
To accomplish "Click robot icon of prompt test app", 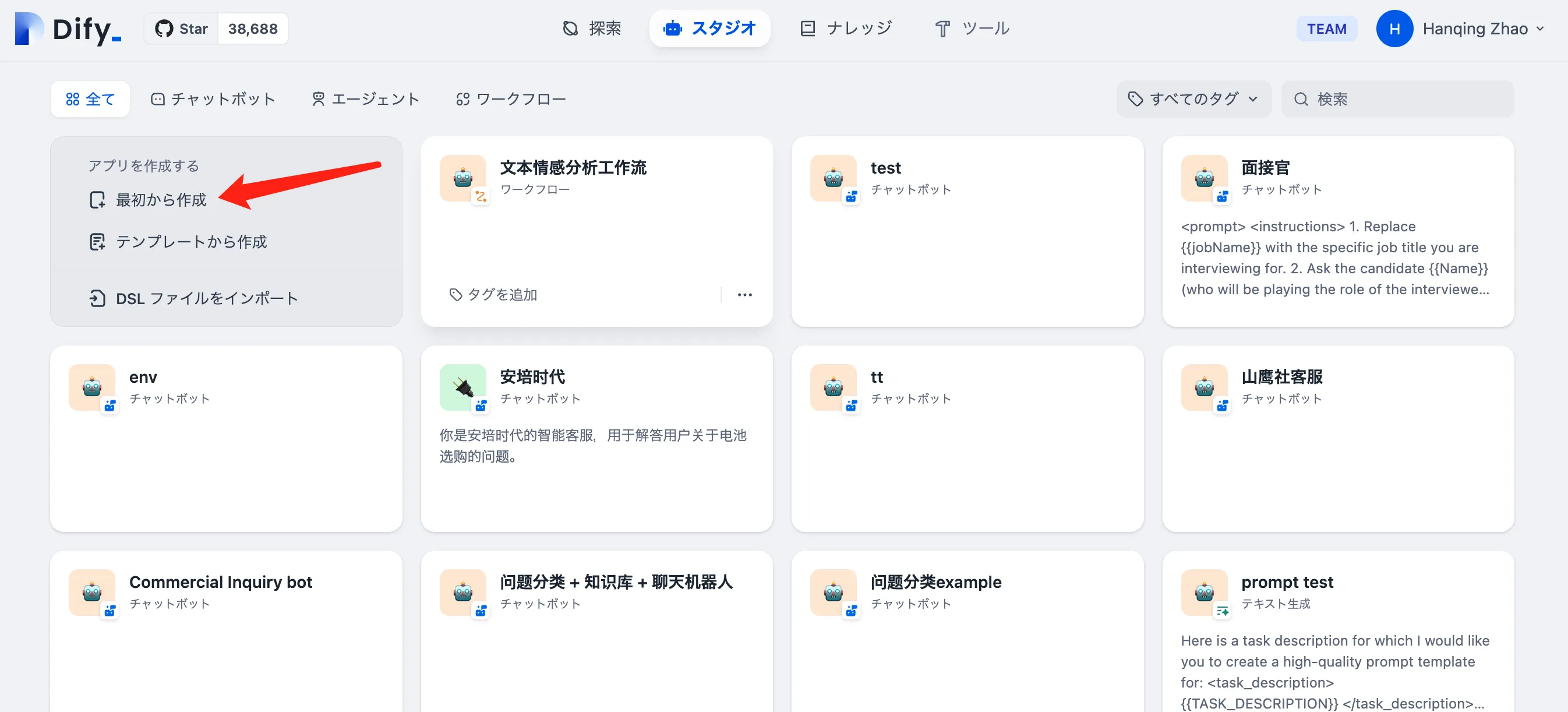I will pos(1204,592).
